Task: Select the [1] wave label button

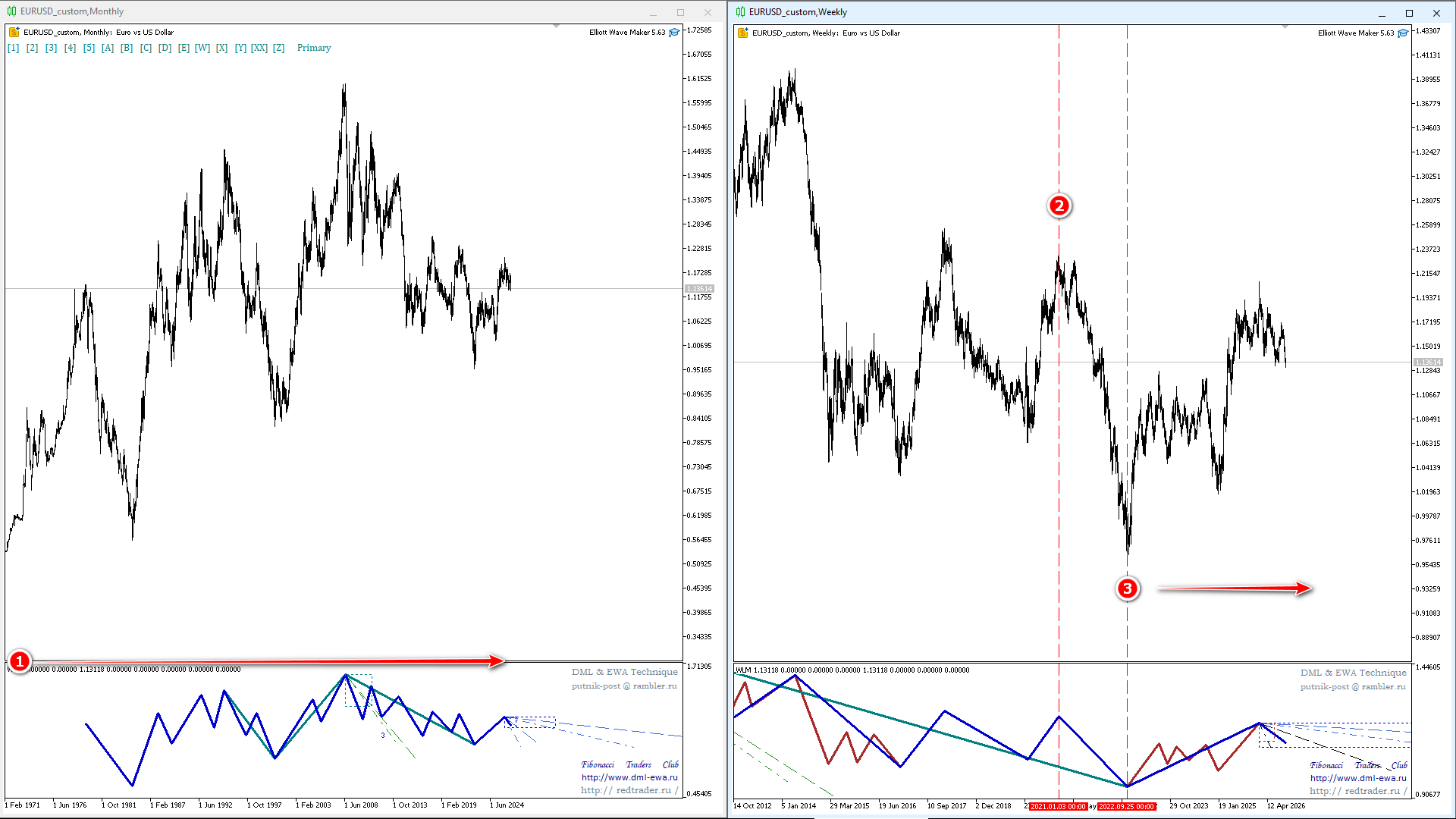Action: 13,48
